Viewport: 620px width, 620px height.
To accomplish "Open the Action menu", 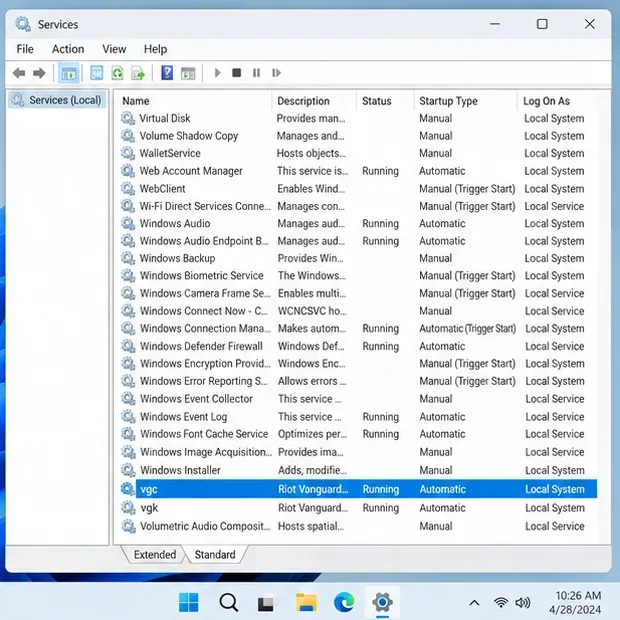I will tap(68, 49).
